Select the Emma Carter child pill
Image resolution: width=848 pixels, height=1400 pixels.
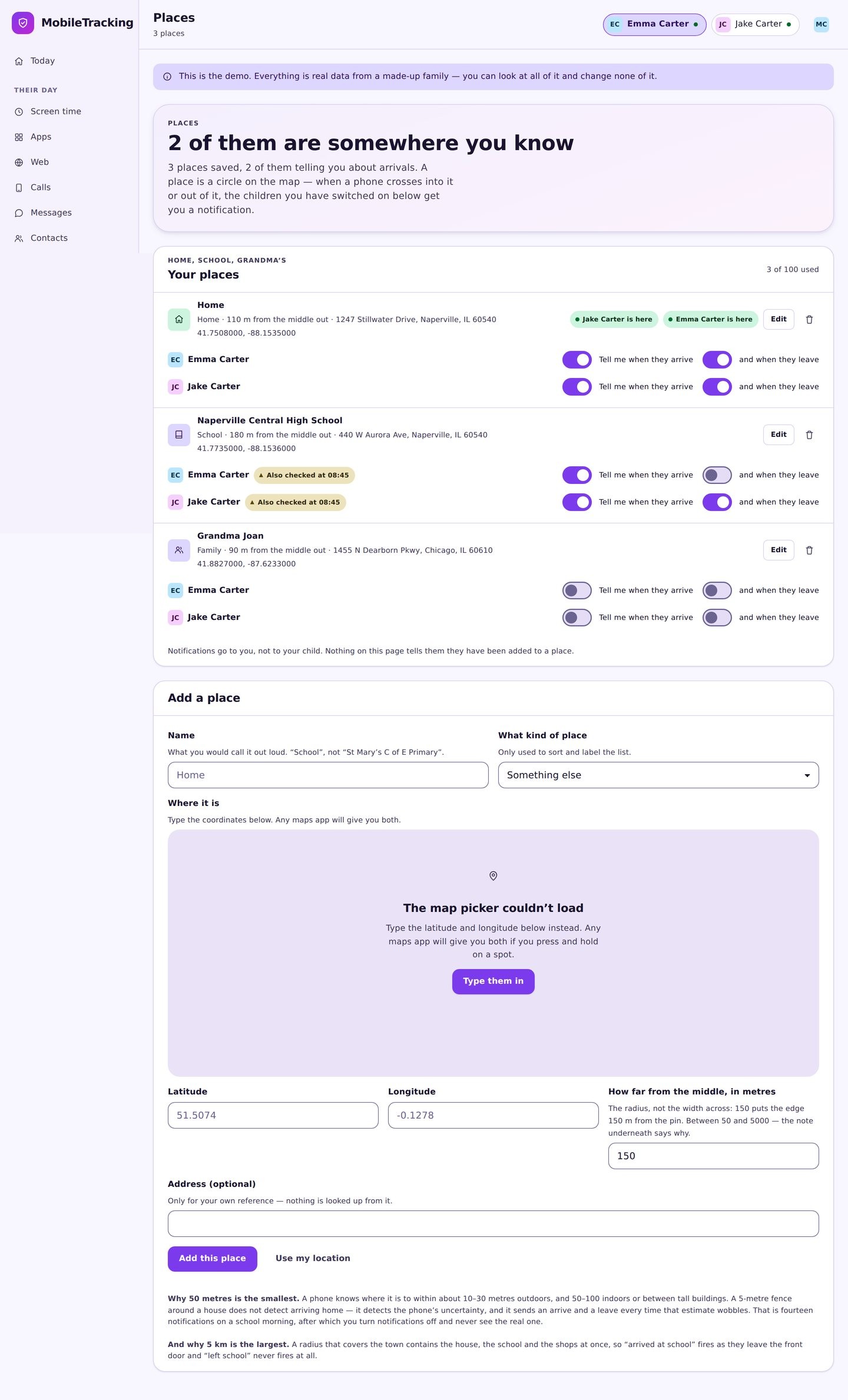click(x=654, y=25)
